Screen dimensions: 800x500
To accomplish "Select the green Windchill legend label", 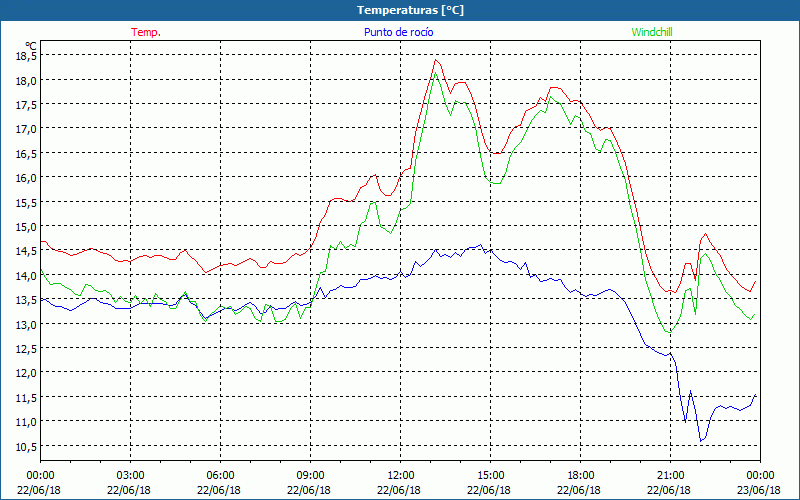I will point(652,32).
